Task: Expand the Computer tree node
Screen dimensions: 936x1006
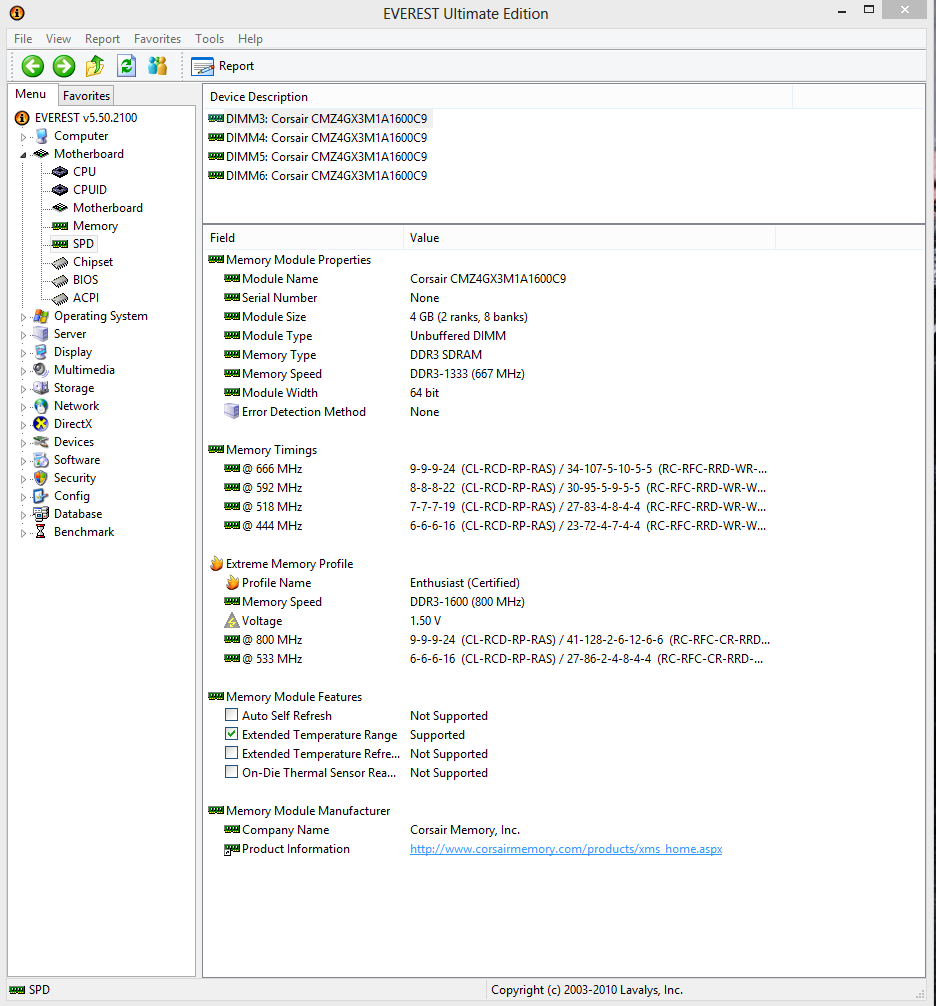Action: [x=23, y=137]
